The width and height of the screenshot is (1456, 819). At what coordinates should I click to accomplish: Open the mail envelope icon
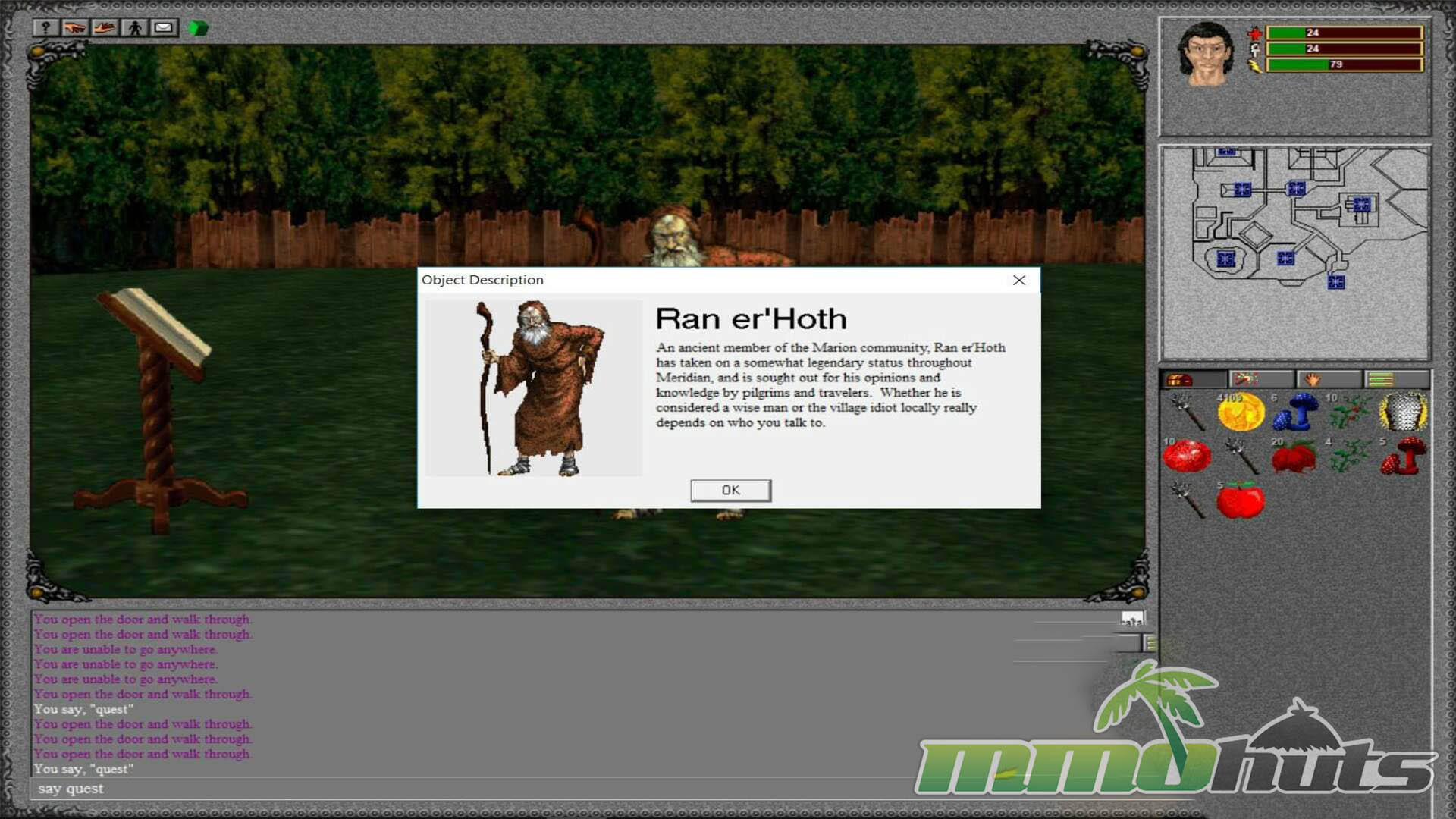tap(164, 28)
